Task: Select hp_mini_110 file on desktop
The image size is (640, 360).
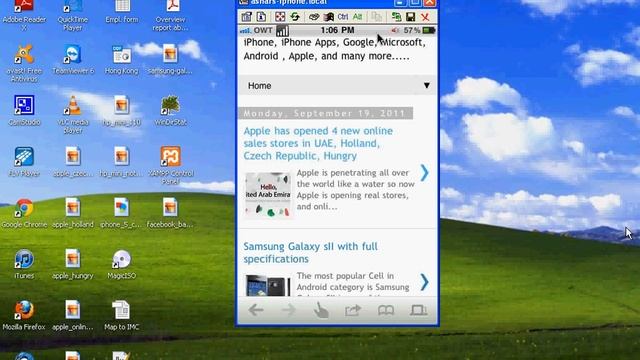Action: pyautogui.click(x=122, y=110)
